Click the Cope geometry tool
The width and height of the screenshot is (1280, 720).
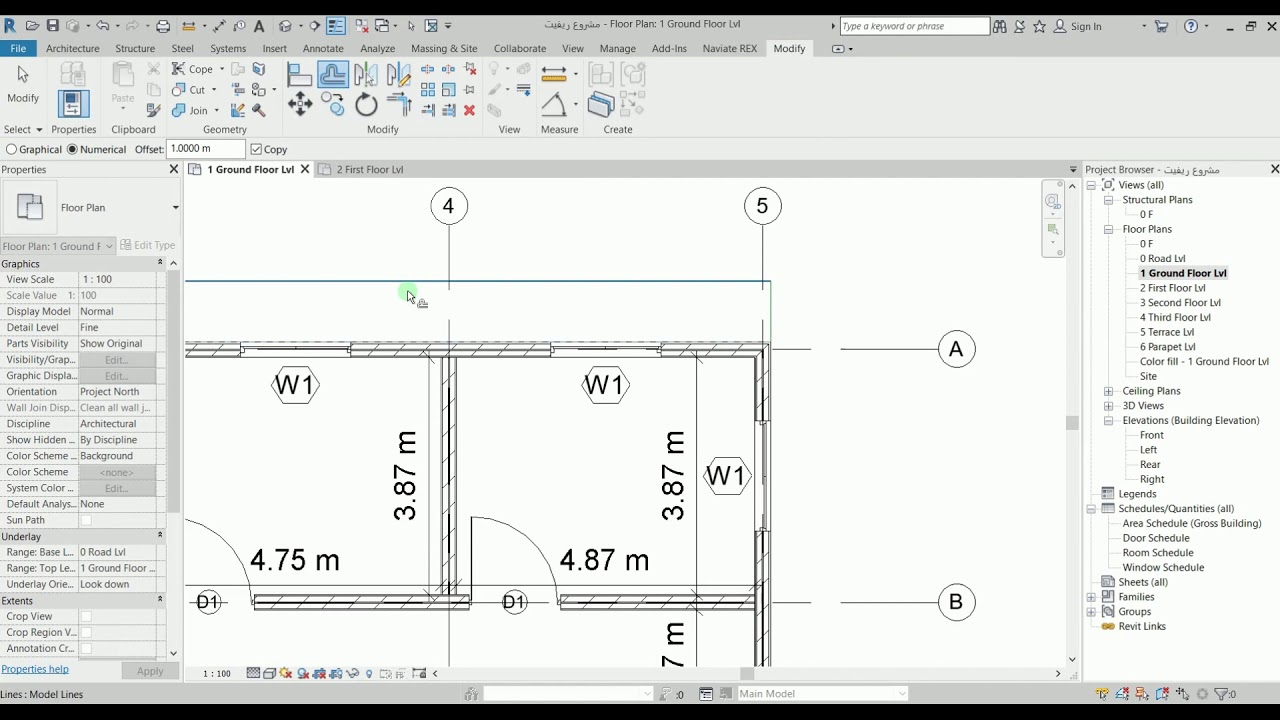[193, 69]
